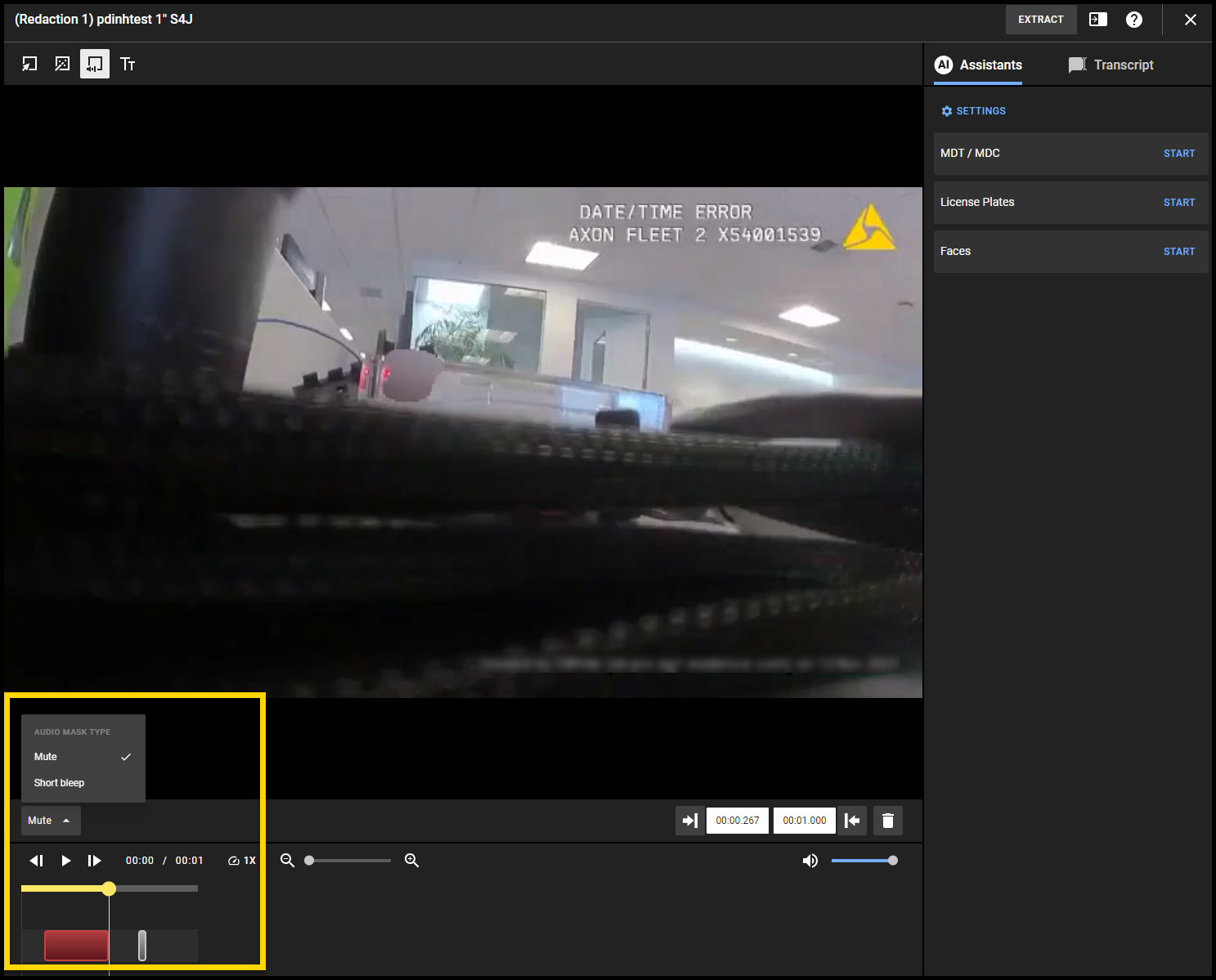
Task: Click the EXTRACT button
Action: click(1040, 20)
